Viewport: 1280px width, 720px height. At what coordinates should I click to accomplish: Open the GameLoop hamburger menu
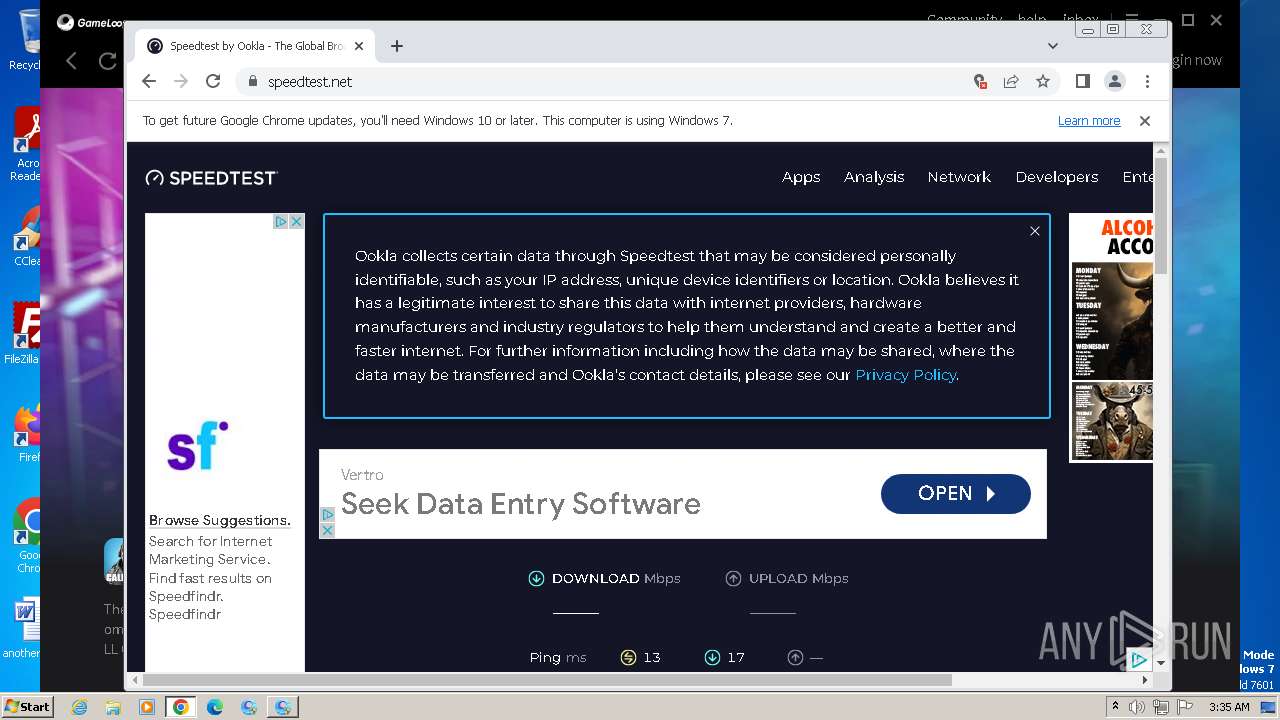(1131, 20)
